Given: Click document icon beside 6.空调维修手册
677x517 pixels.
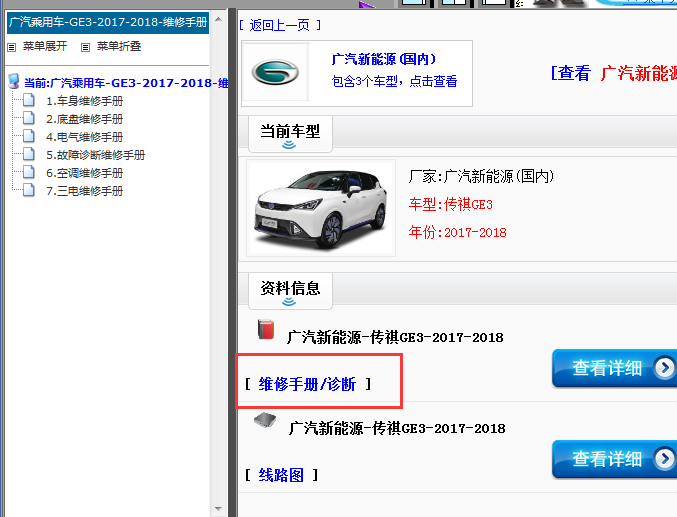Looking at the screenshot, I should 29,172.
